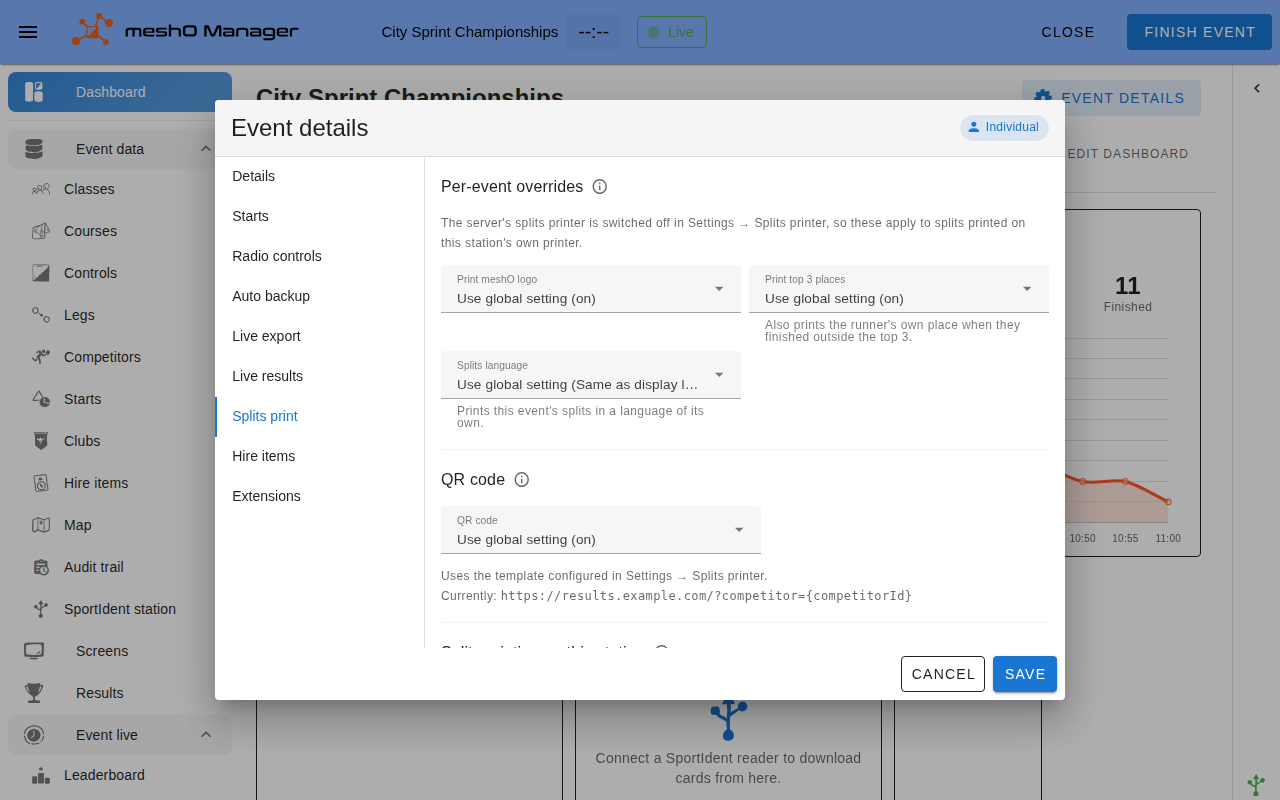Collapse the Event data sidebar group
This screenshot has height=800, width=1280.
coord(206,149)
